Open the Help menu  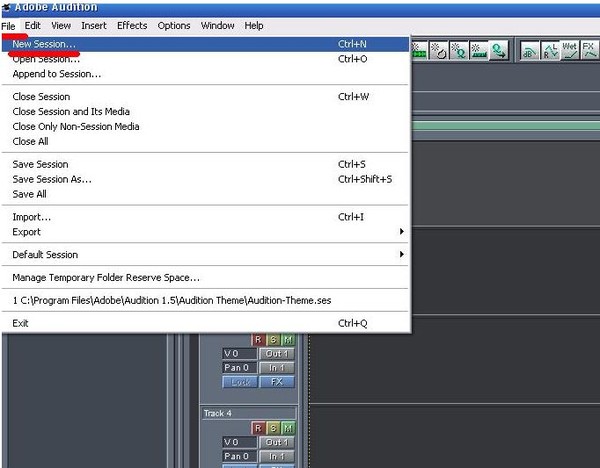(254, 26)
